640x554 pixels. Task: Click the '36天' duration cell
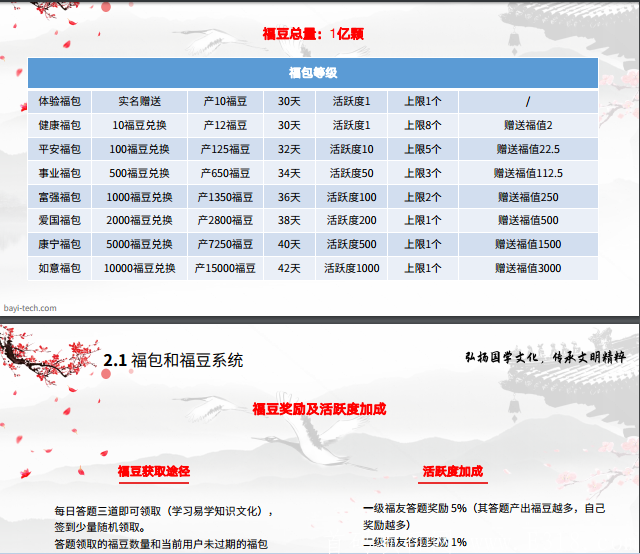click(289, 197)
